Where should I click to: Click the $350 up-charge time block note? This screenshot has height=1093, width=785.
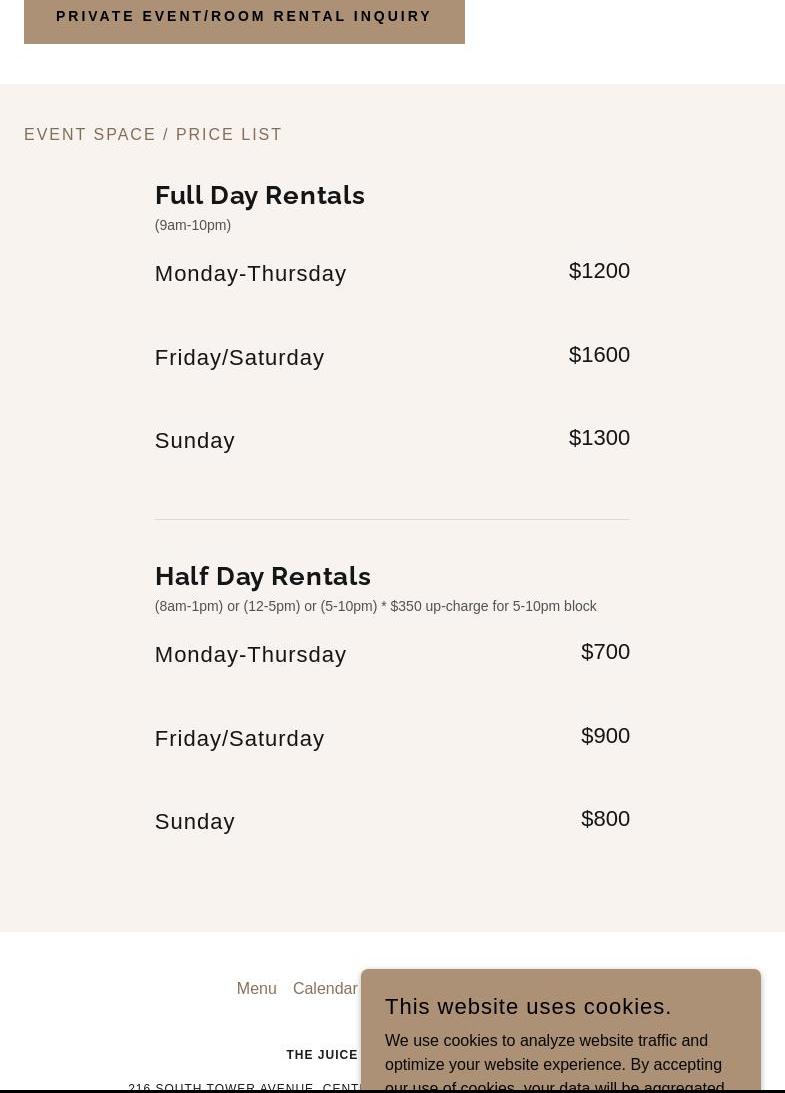click(x=376, y=606)
